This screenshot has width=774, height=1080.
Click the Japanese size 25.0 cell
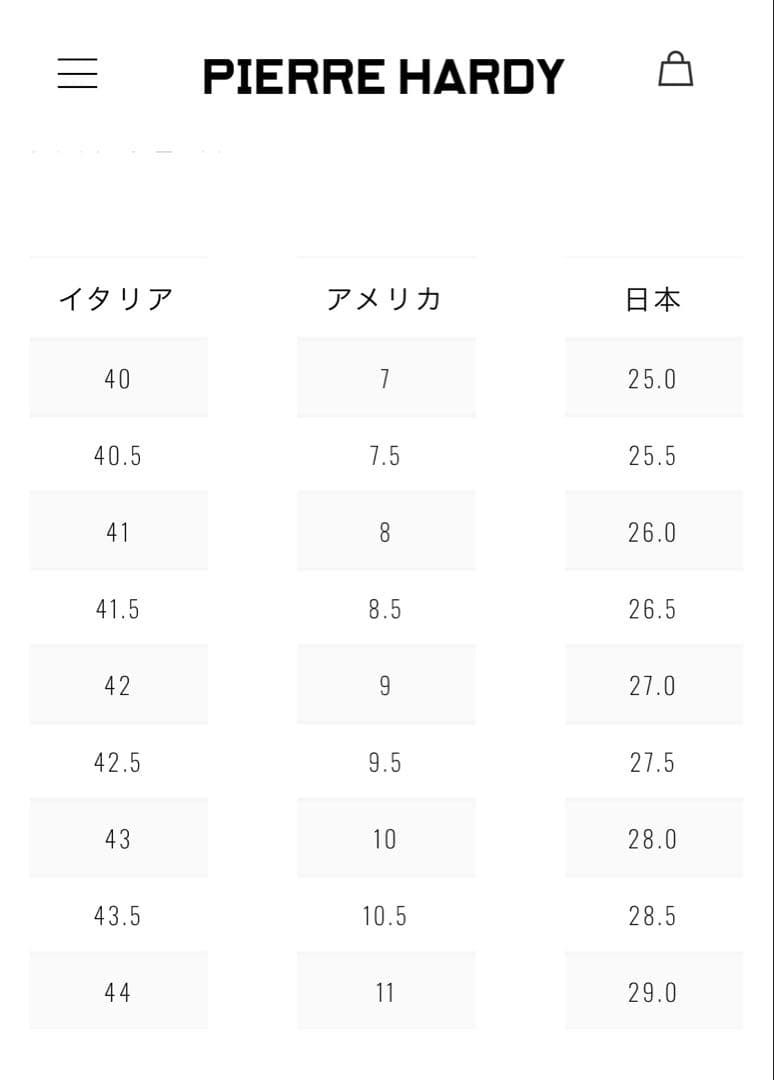tap(654, 378)
